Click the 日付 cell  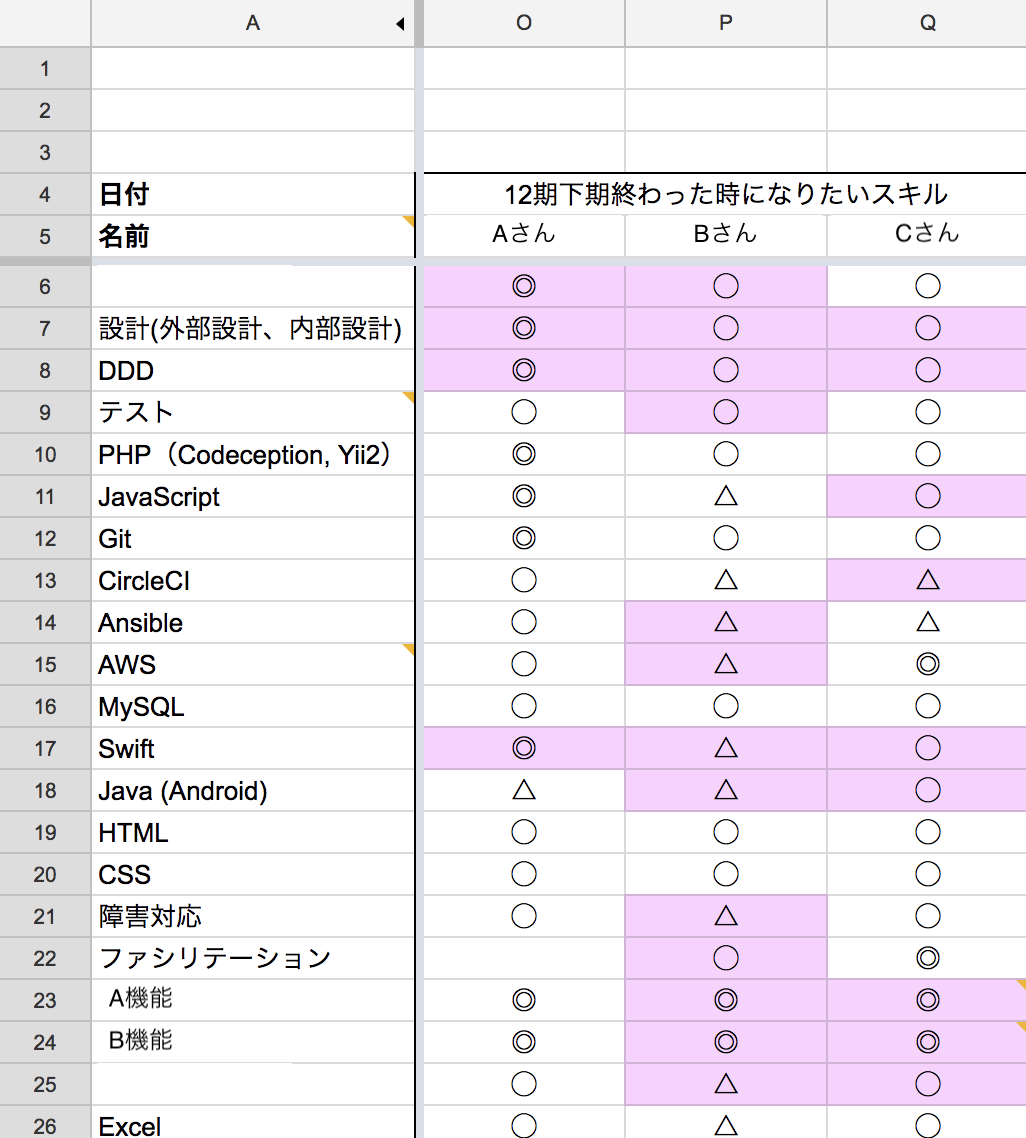[253, 195]
